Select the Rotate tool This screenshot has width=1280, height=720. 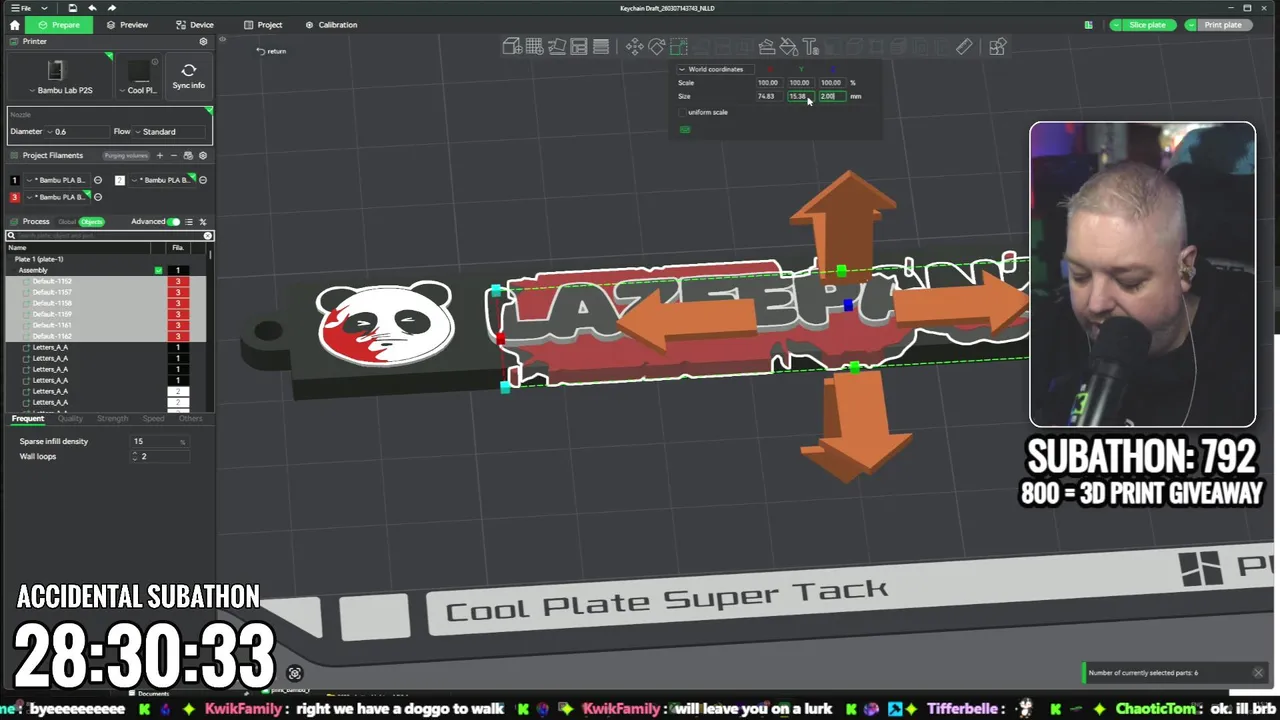click(x=656, y=47)
